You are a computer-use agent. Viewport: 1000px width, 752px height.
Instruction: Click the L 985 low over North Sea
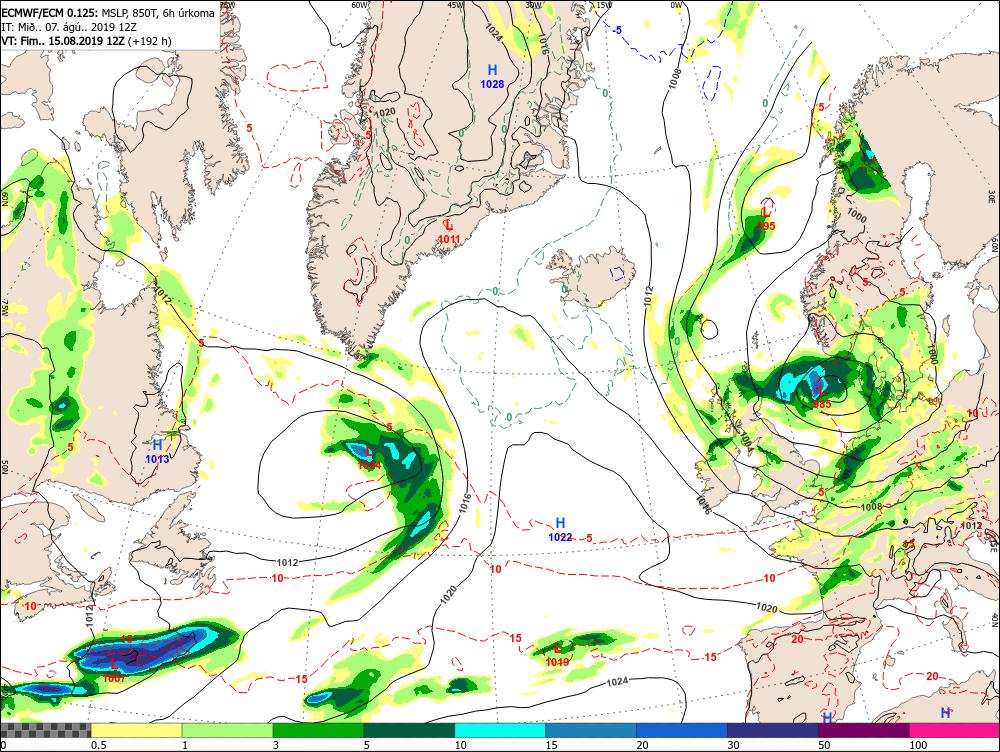(821, 395)
